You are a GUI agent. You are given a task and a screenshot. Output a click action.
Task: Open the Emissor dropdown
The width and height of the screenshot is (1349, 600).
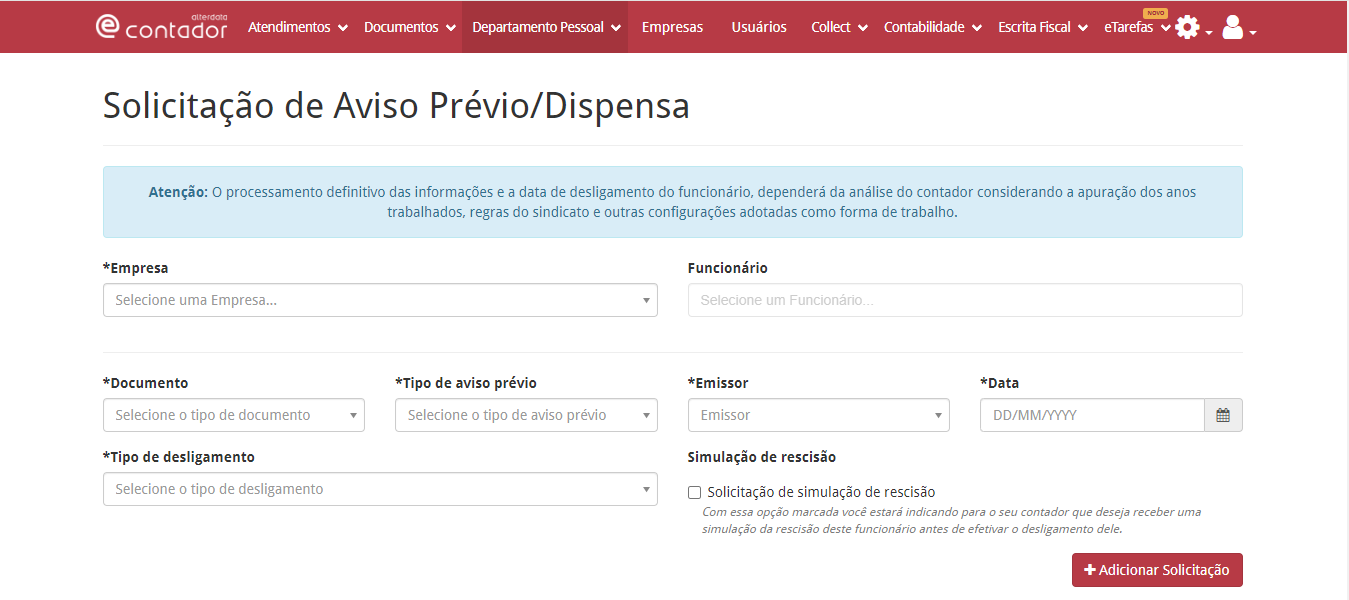pos(819,415)
